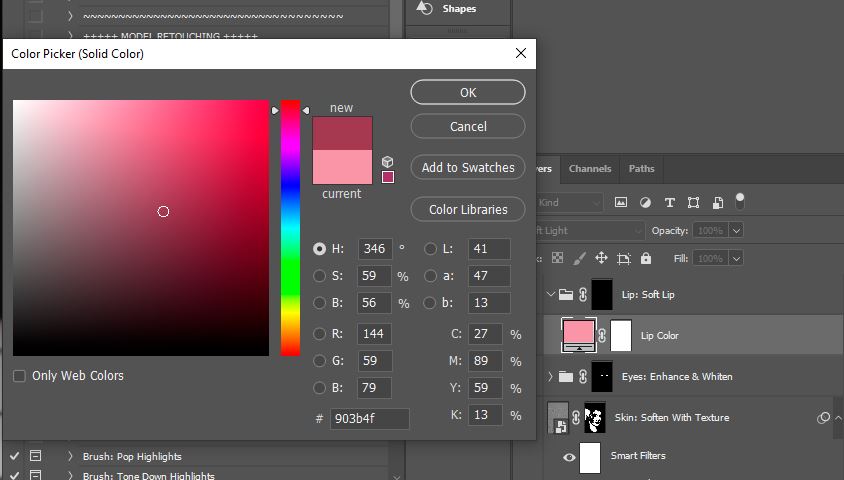The height and width of the screenshot is (480, 844).
Task: Select the R red radio button
Action: [x=320, y=334]
